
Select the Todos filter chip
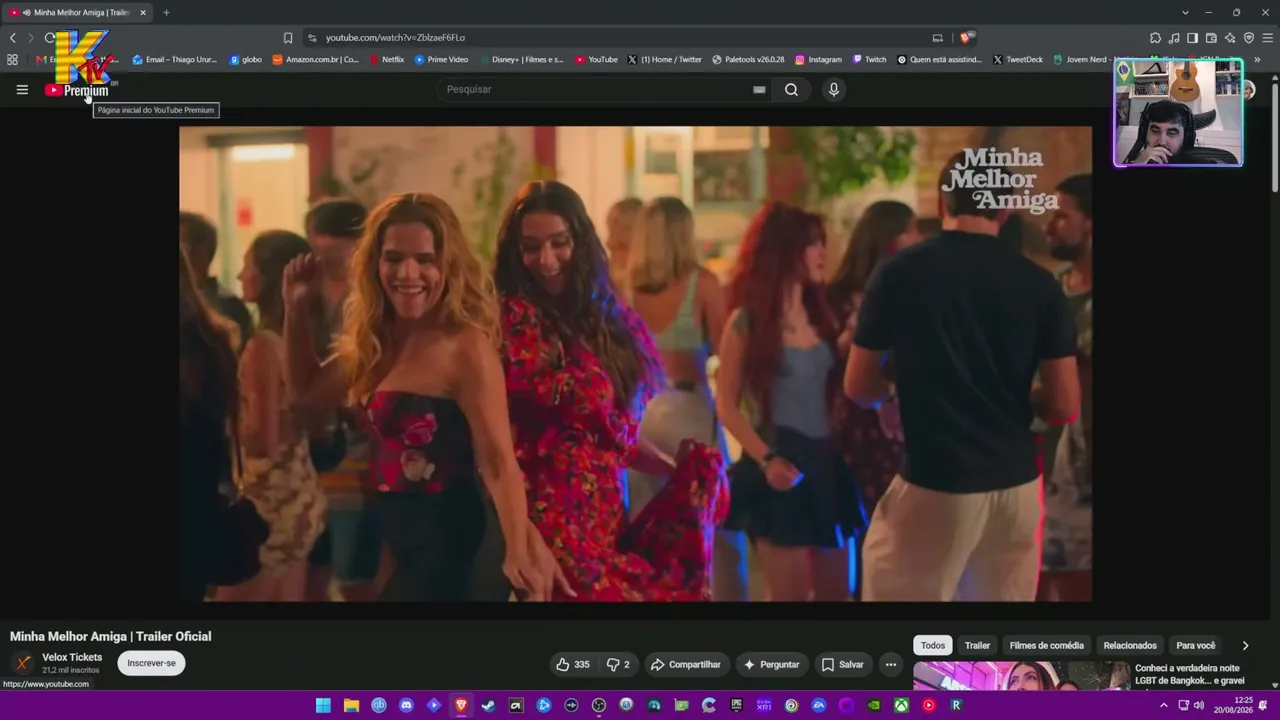click(933, 646)
